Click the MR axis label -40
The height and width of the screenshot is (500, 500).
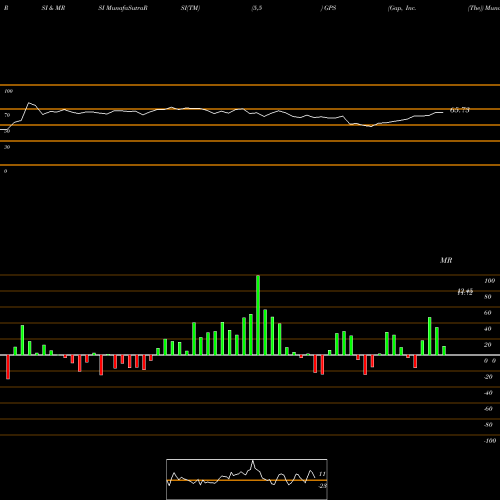[x=488, y=393]
